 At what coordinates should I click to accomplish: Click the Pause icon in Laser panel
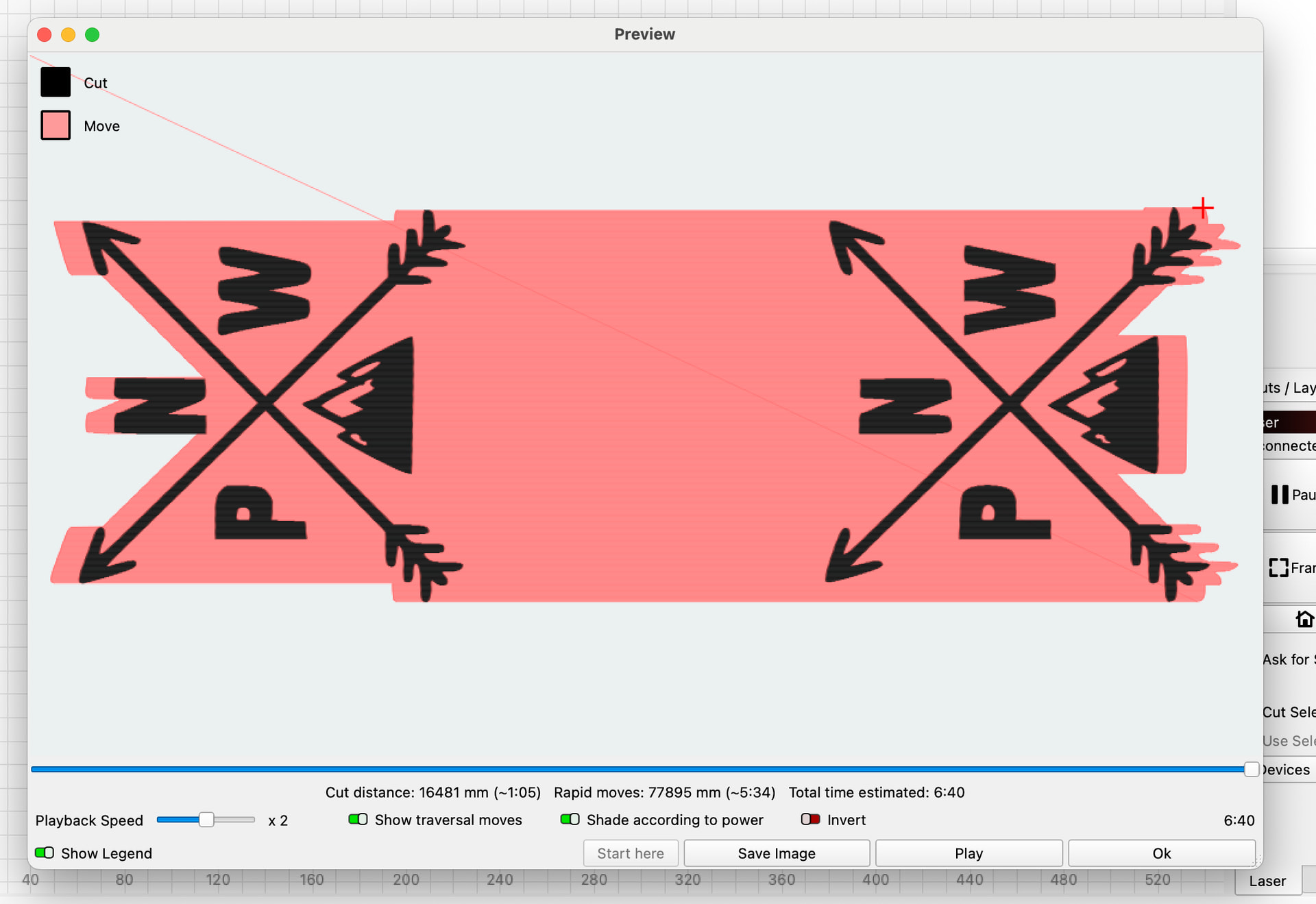point(1280,495)
